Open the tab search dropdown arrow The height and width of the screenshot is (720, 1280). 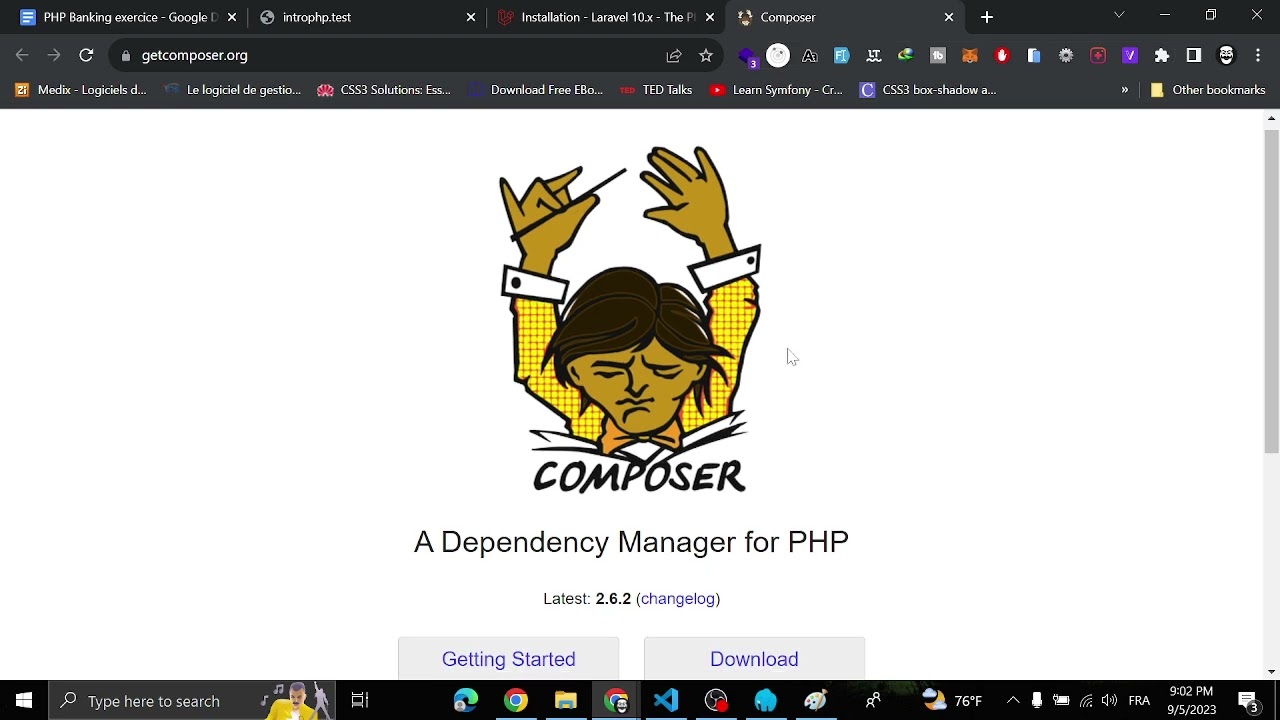click(x=1119, y=16)
